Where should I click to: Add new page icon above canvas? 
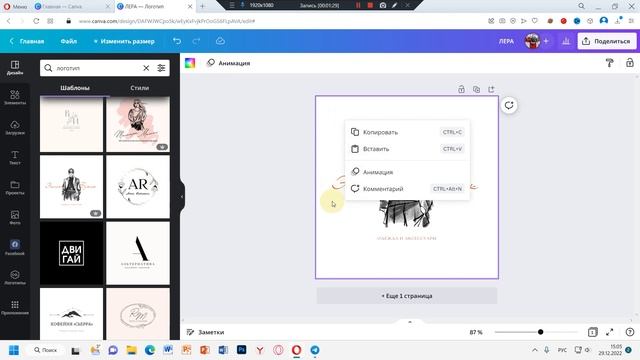coord(491,89)
